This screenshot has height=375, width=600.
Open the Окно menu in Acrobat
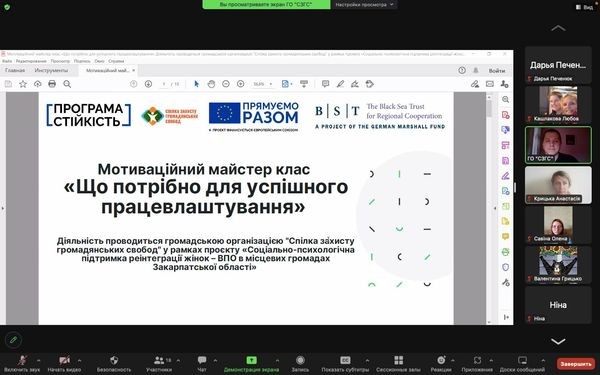point(99,61)
